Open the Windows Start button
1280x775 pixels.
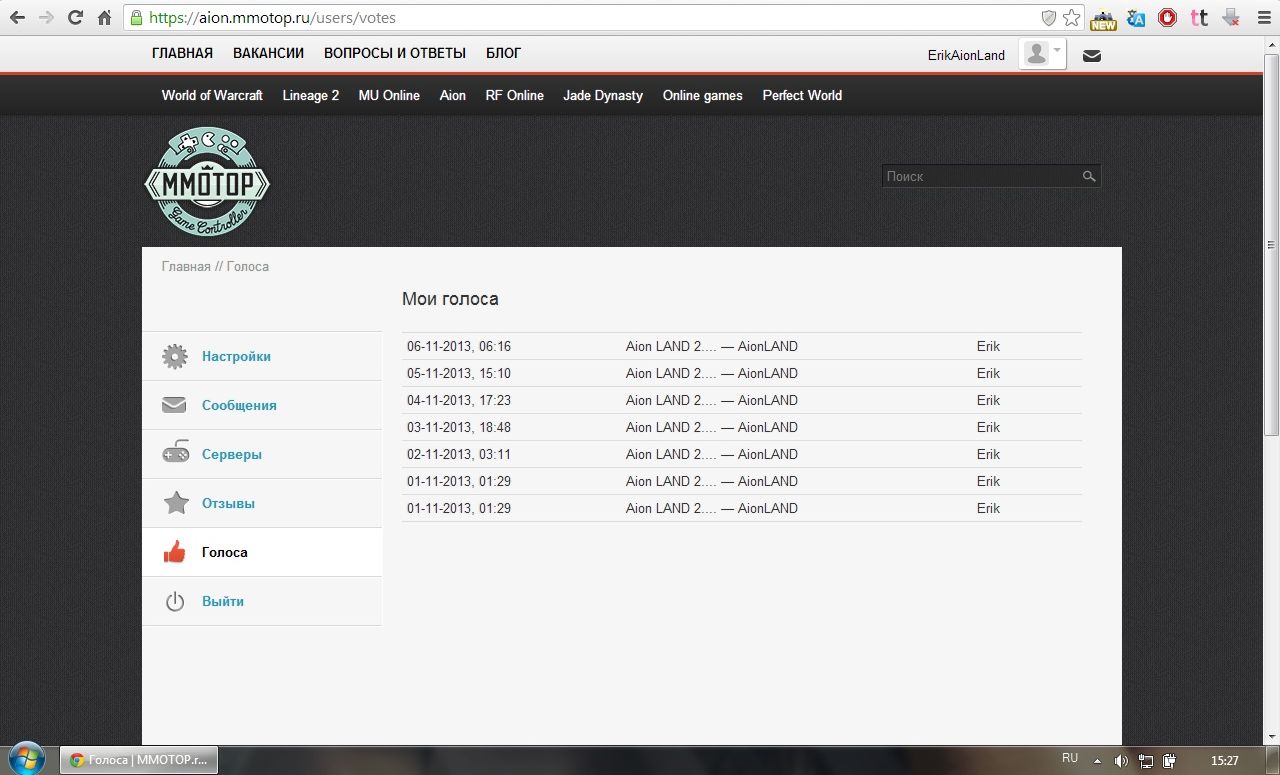click(x=26, y=759)
